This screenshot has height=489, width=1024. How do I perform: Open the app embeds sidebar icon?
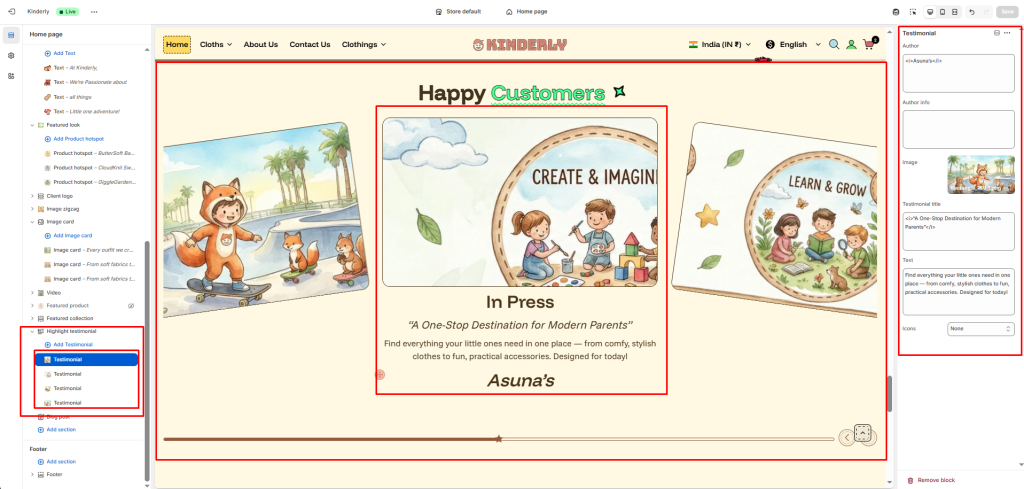coord(11,75)
